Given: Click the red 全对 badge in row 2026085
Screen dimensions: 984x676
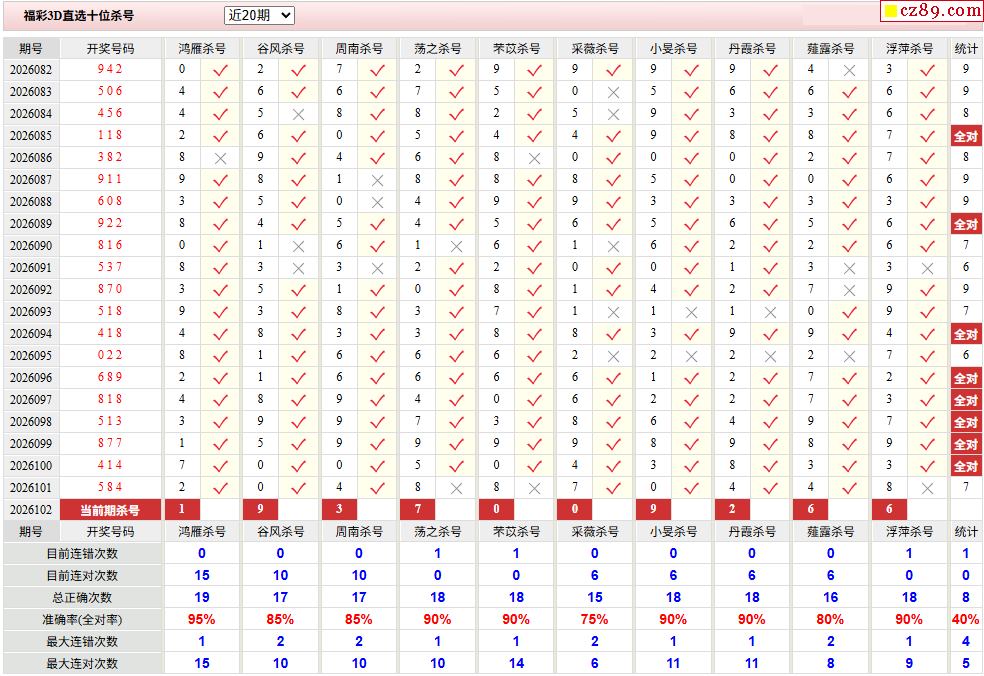Looking at the screenshot, I should tap(965, 136).
